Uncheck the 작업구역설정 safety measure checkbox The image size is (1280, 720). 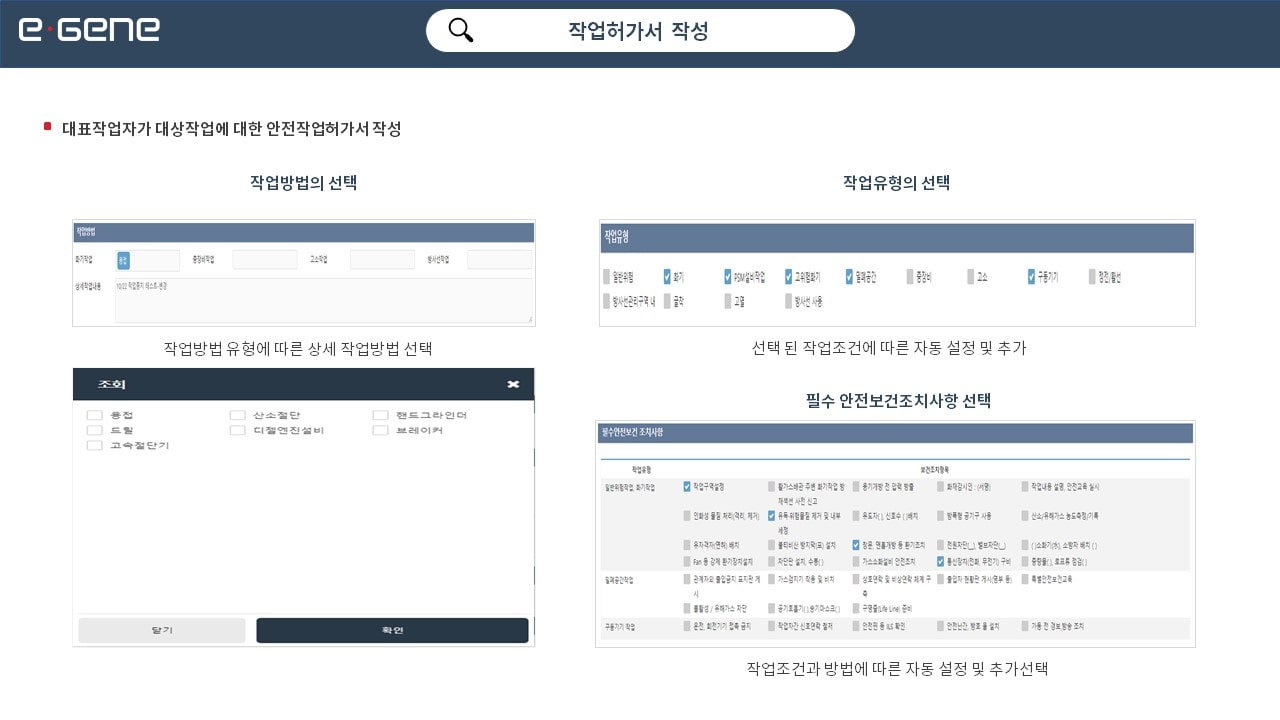pos(687,487)
